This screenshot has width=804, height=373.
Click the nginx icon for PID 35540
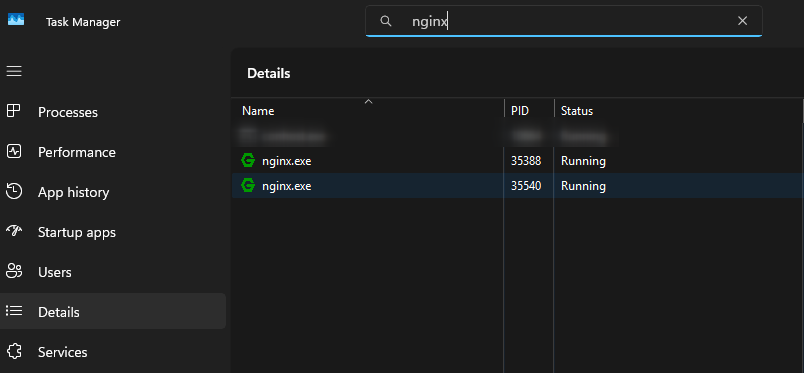[248, 185]
